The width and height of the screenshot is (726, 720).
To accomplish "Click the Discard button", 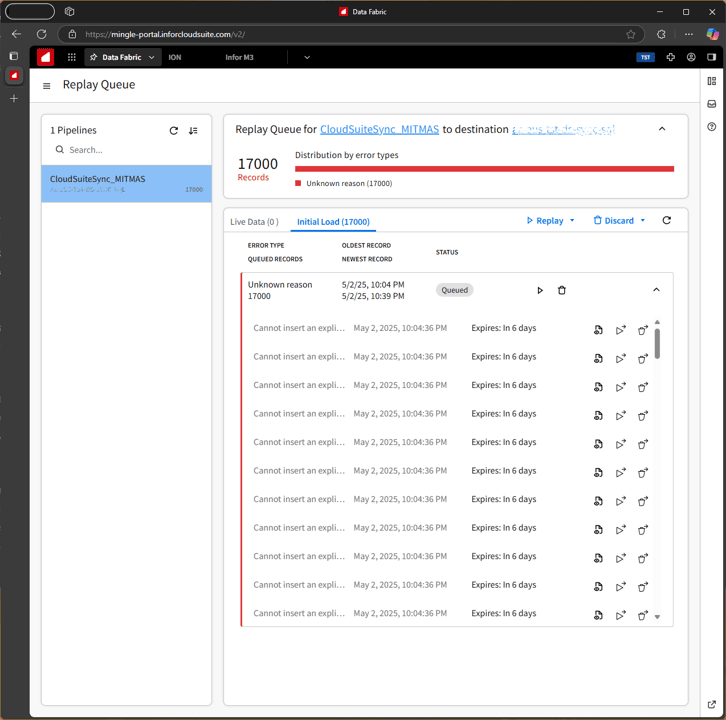I will coord(613,220).
